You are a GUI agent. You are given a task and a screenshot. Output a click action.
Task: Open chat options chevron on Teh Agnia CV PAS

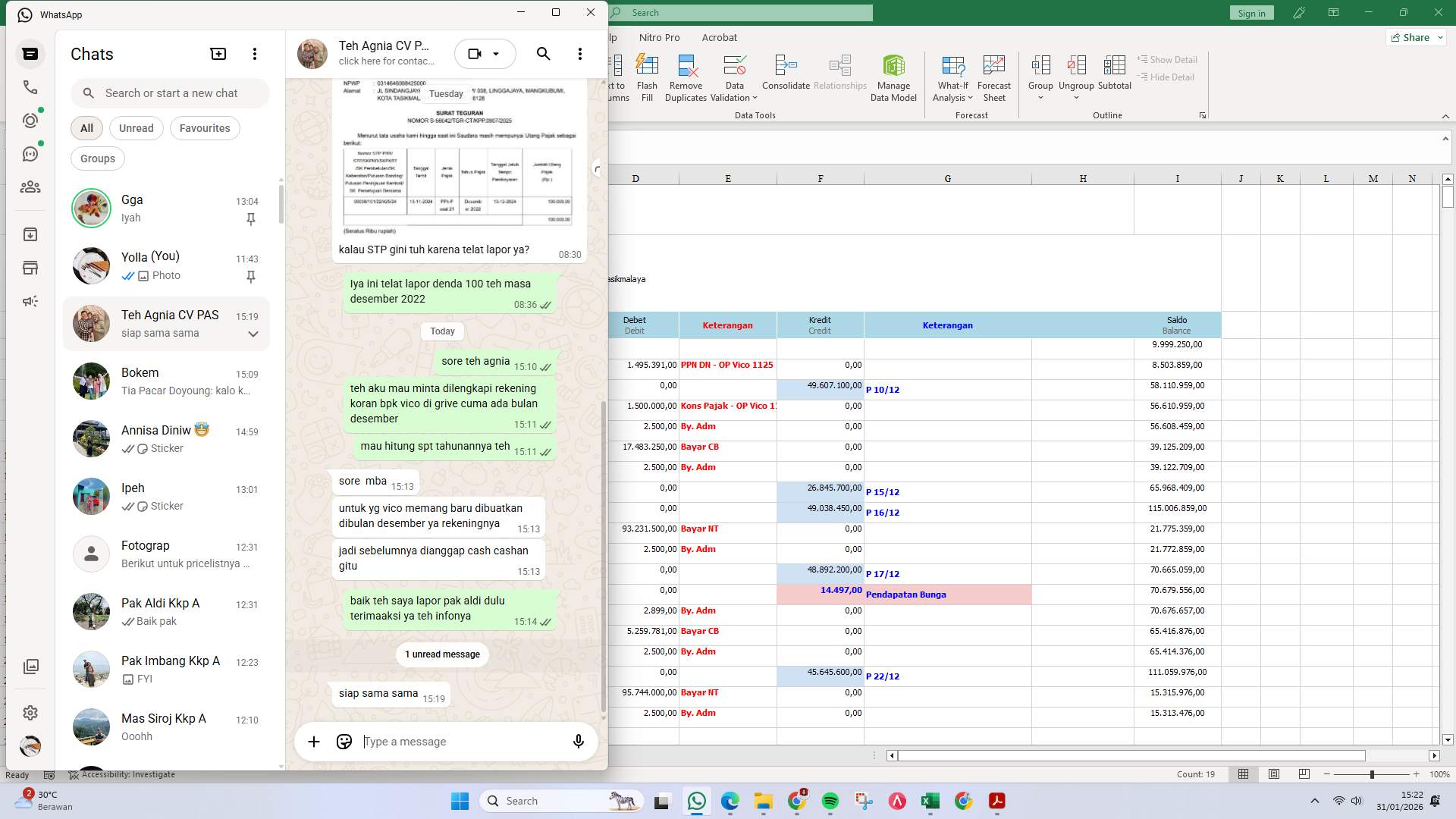point(253,334)
